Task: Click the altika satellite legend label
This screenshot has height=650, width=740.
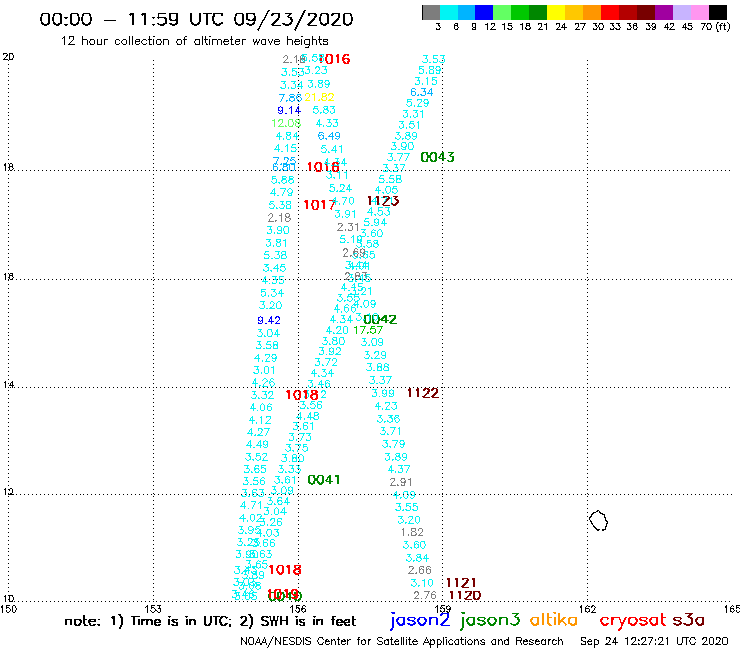Action: pyautogui.click(x=554, y=620)
